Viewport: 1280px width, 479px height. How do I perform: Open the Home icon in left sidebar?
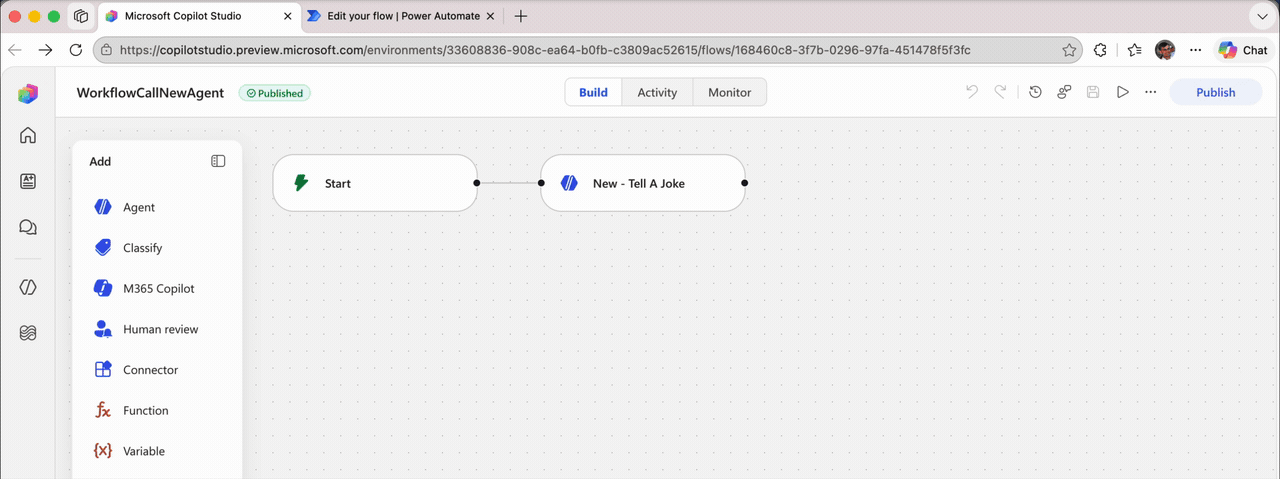28,135
